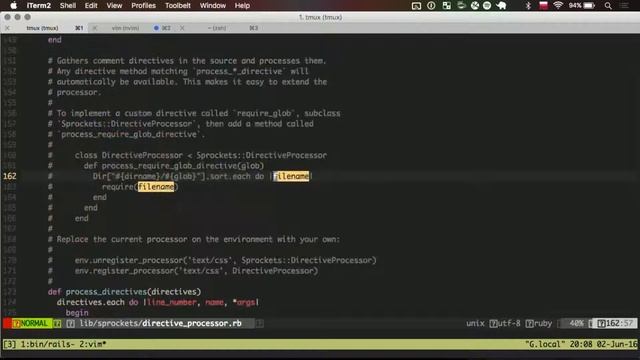Click the [3] tmux session label
Screen dimensions: 640x360
tap(10, 344)
